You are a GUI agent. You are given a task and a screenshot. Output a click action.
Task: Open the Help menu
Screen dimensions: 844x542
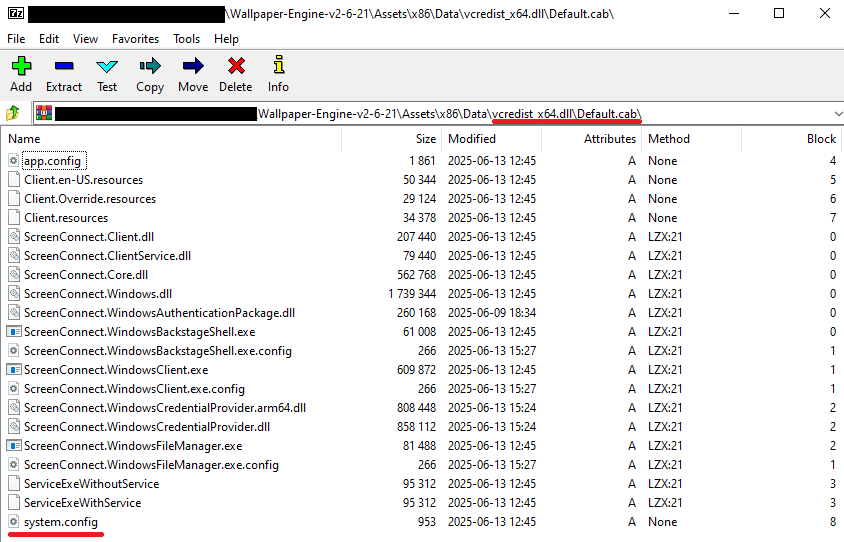(x=226, y=39)
